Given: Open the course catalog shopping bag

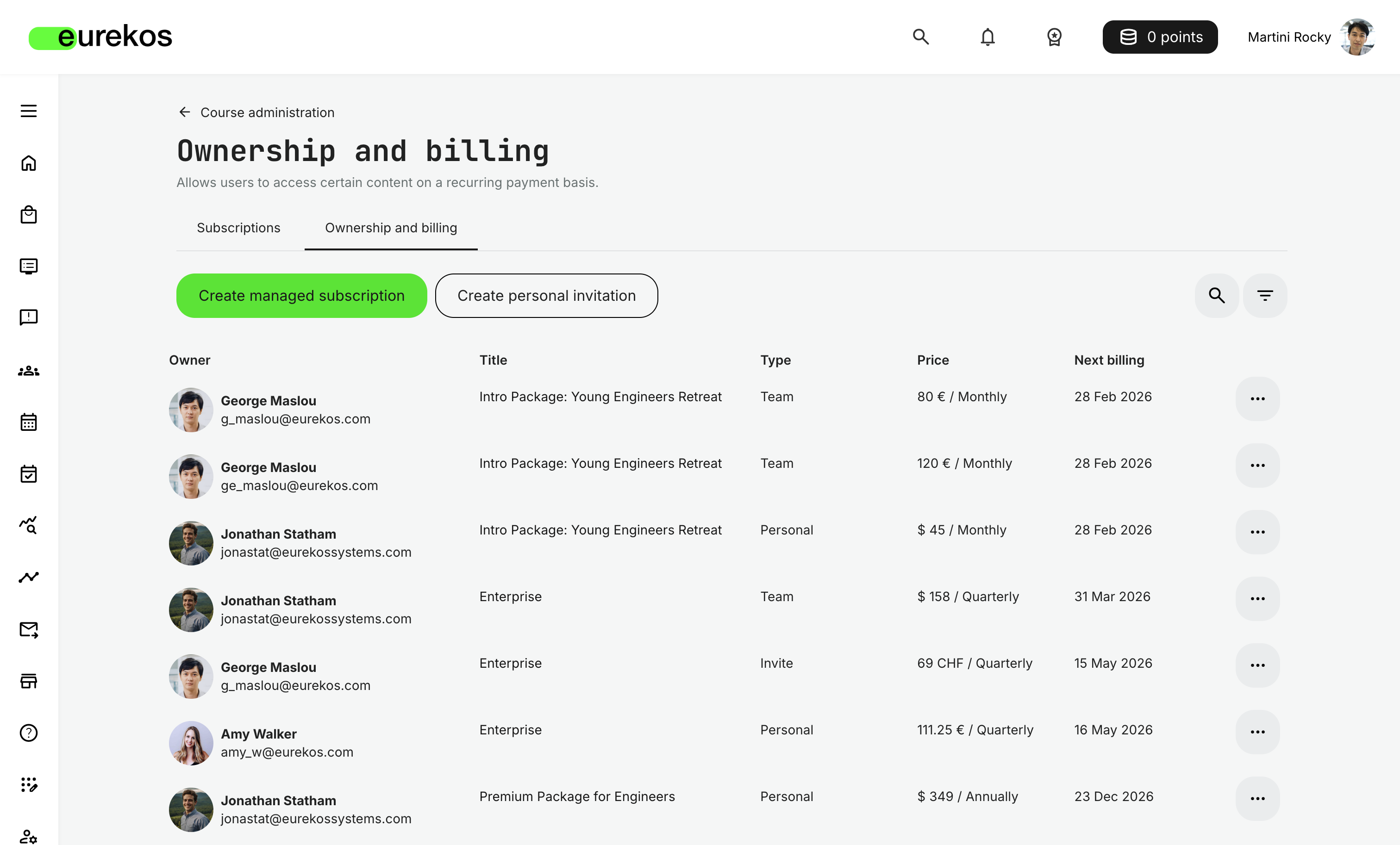Looking at the screenshot, I should pyautogui.click(x=28, y=215).
